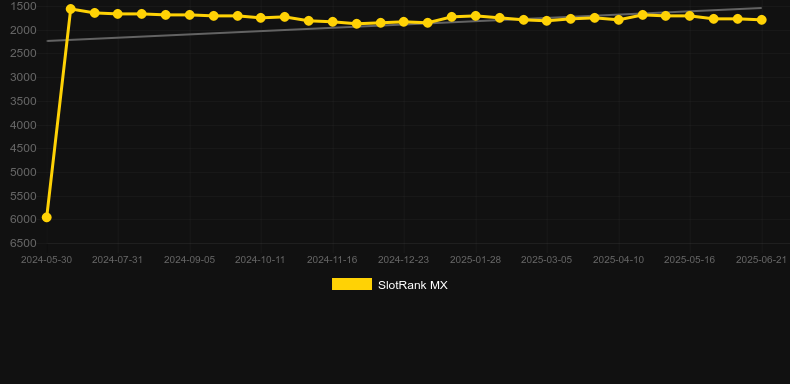The height and width of the screenshot is (384, 790).
Task: Click the yellow SlotRank MX legend swatch
Action: point(352,284)
